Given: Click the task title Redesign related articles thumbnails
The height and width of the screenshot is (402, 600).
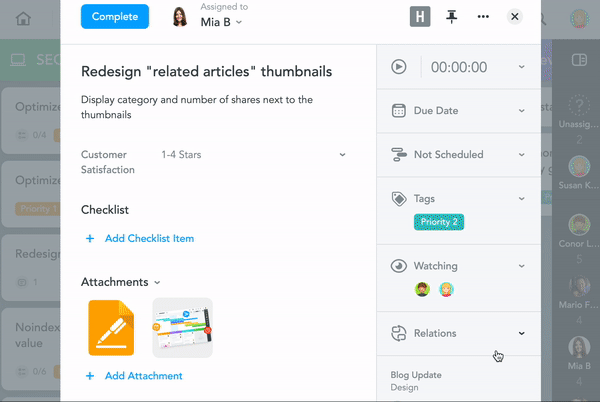Looking at the screenshot, I should coord(207,72).
